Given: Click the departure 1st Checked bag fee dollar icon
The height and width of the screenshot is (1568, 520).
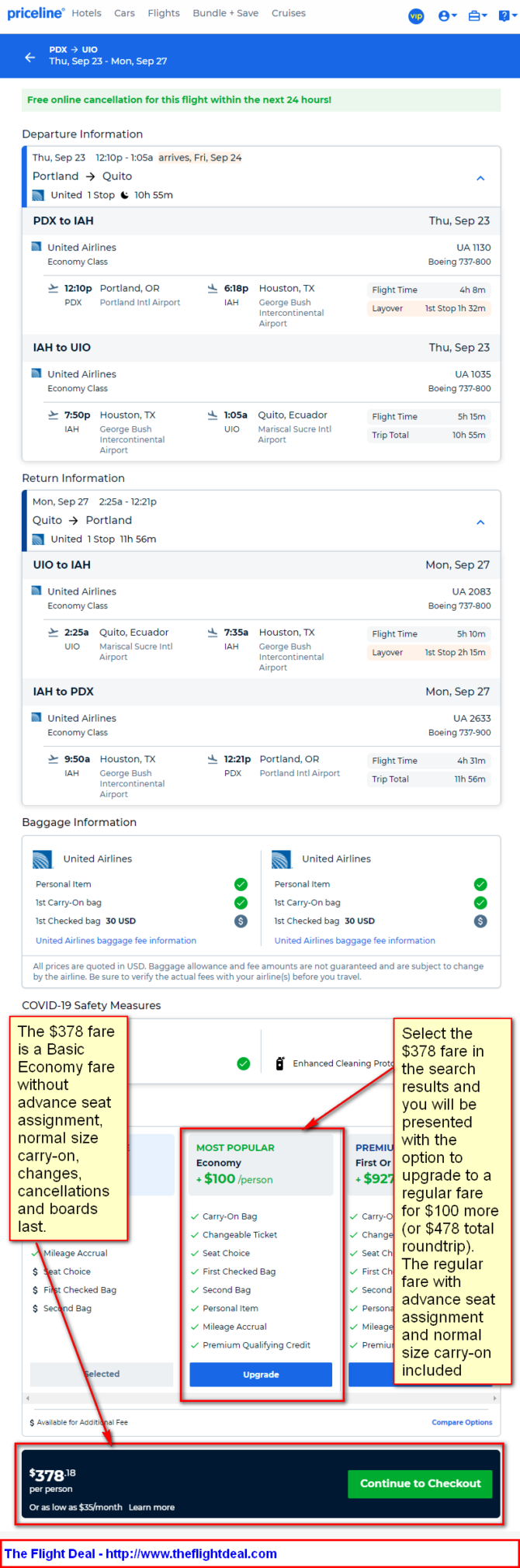Looking at the screenshot, I should pos(241,921).
